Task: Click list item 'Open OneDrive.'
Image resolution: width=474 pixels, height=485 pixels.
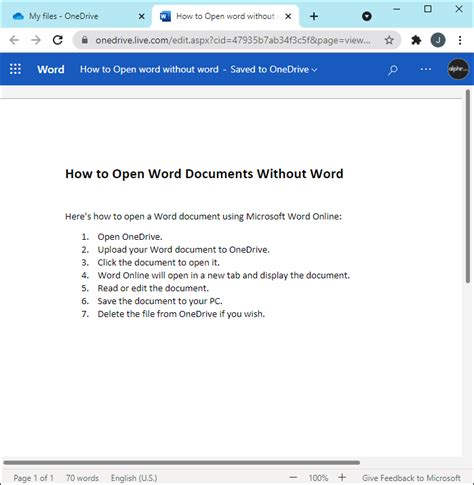Action: pos(130,237)
